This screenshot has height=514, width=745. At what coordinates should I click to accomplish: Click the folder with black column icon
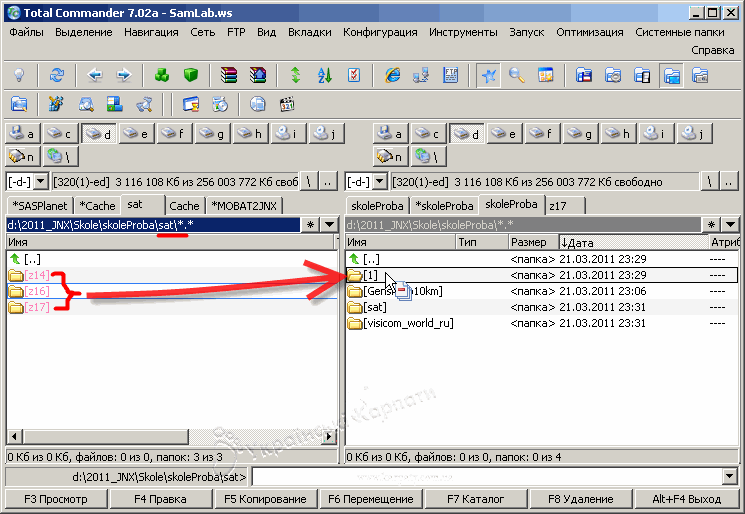pyautogui.click(x=642, y=75)
